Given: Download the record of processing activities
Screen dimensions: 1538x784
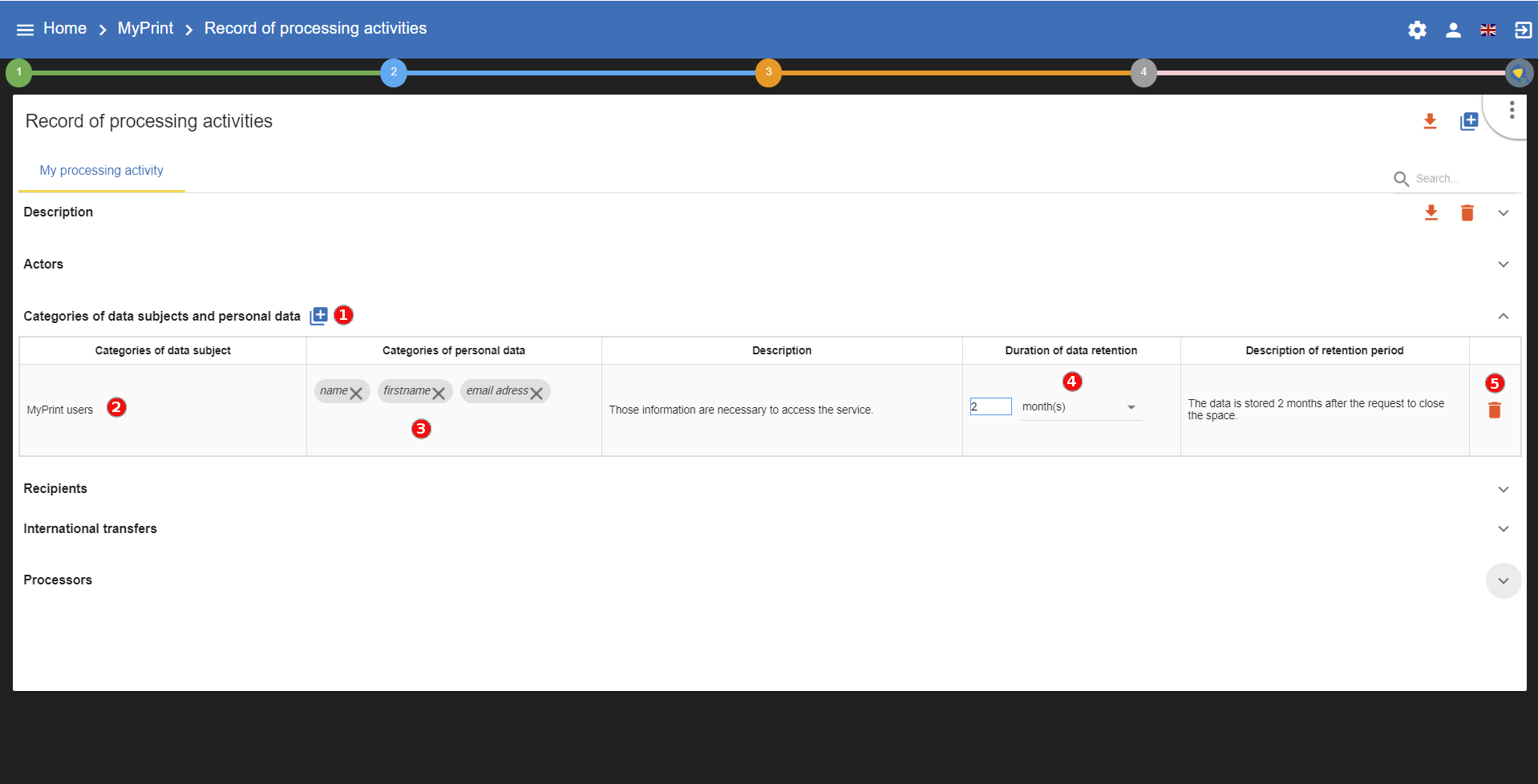Looking at the screenshot, I should (x=1430, y=121).
